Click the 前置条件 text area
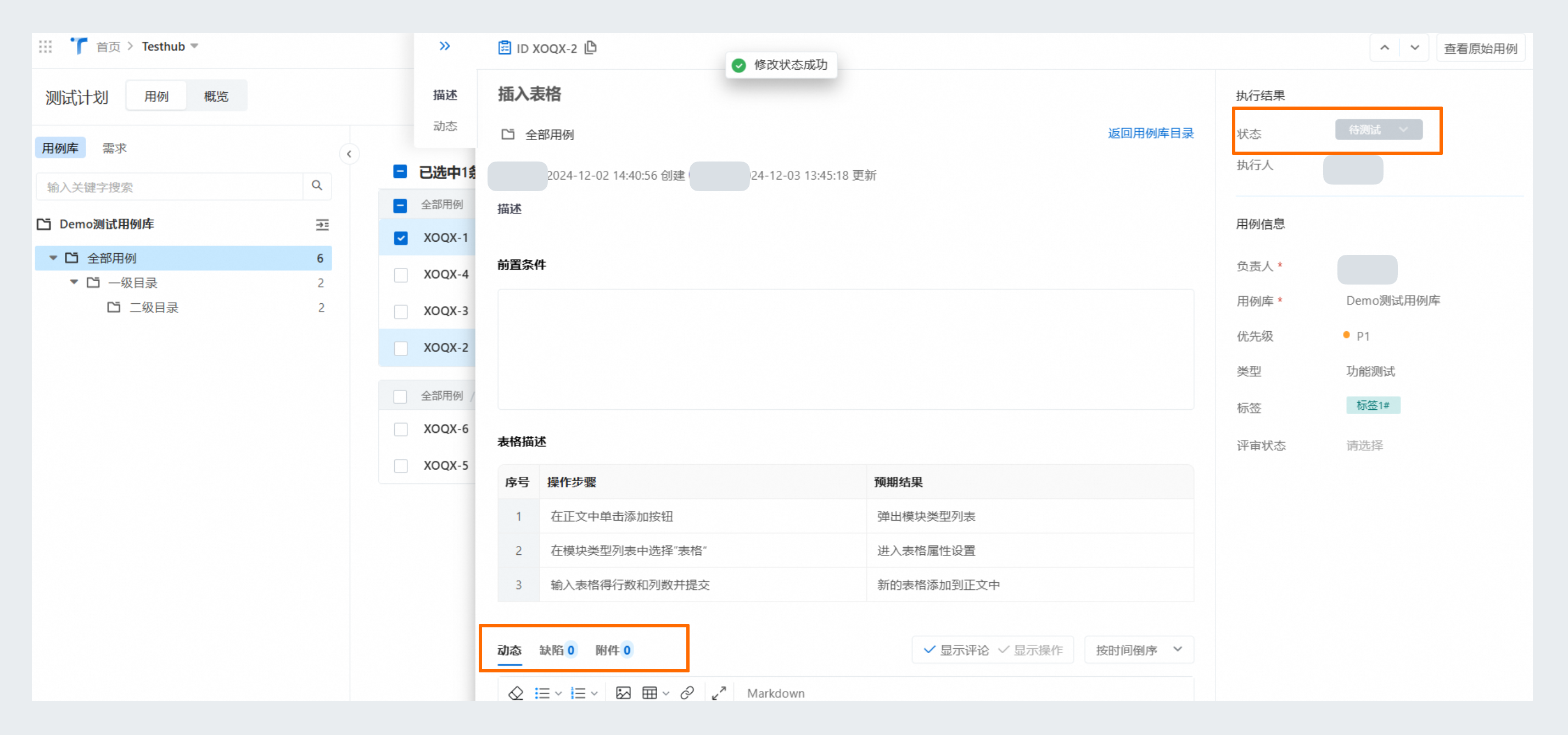Screen dimensions: 1568x735 coord(845,349)
